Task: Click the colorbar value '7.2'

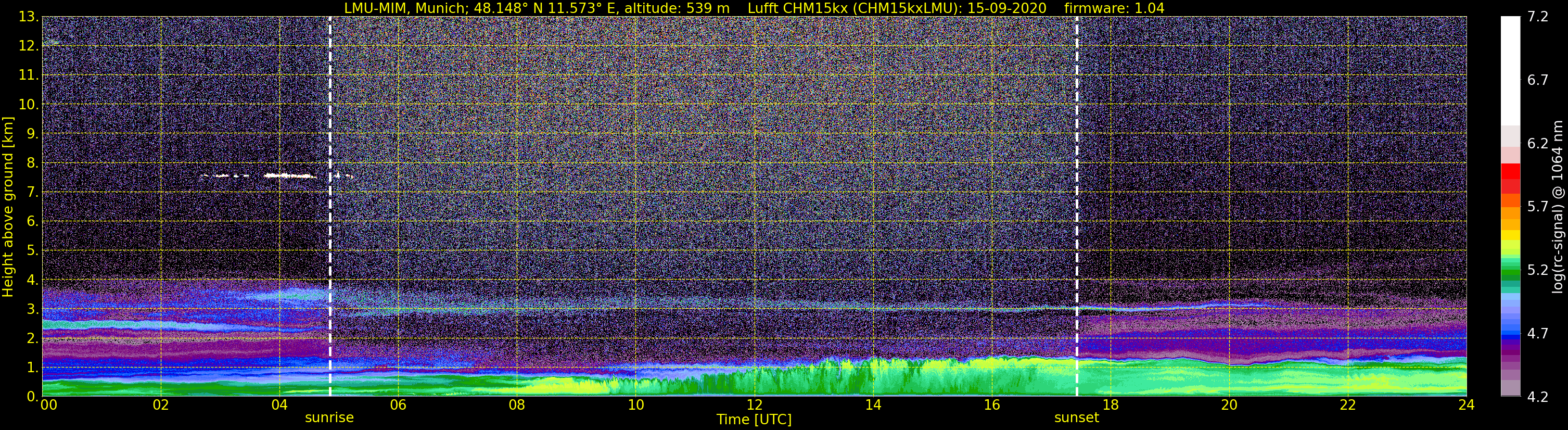Action: point(1538,17)
